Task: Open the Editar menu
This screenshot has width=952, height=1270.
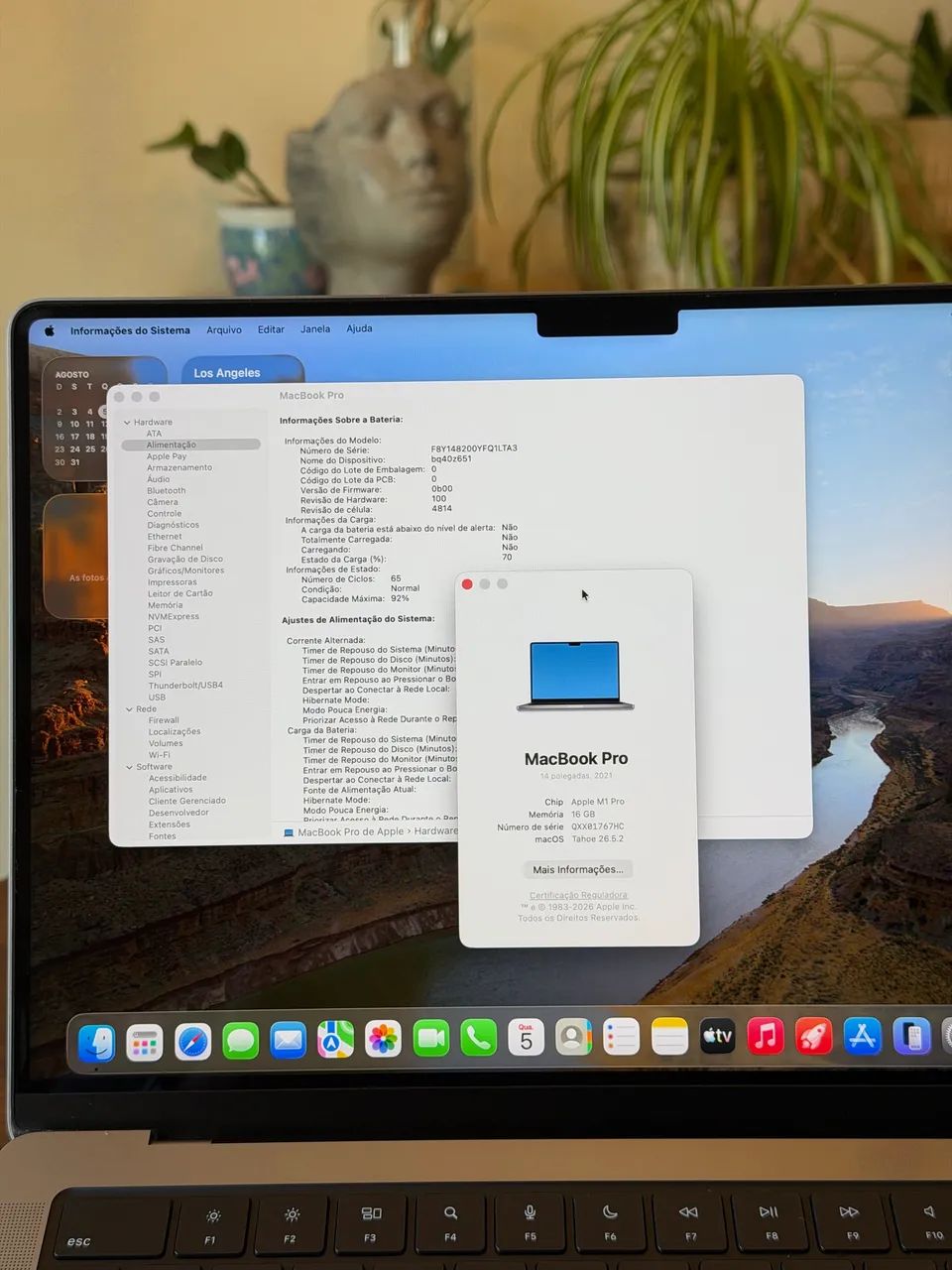Action: [x=271, y=329]
